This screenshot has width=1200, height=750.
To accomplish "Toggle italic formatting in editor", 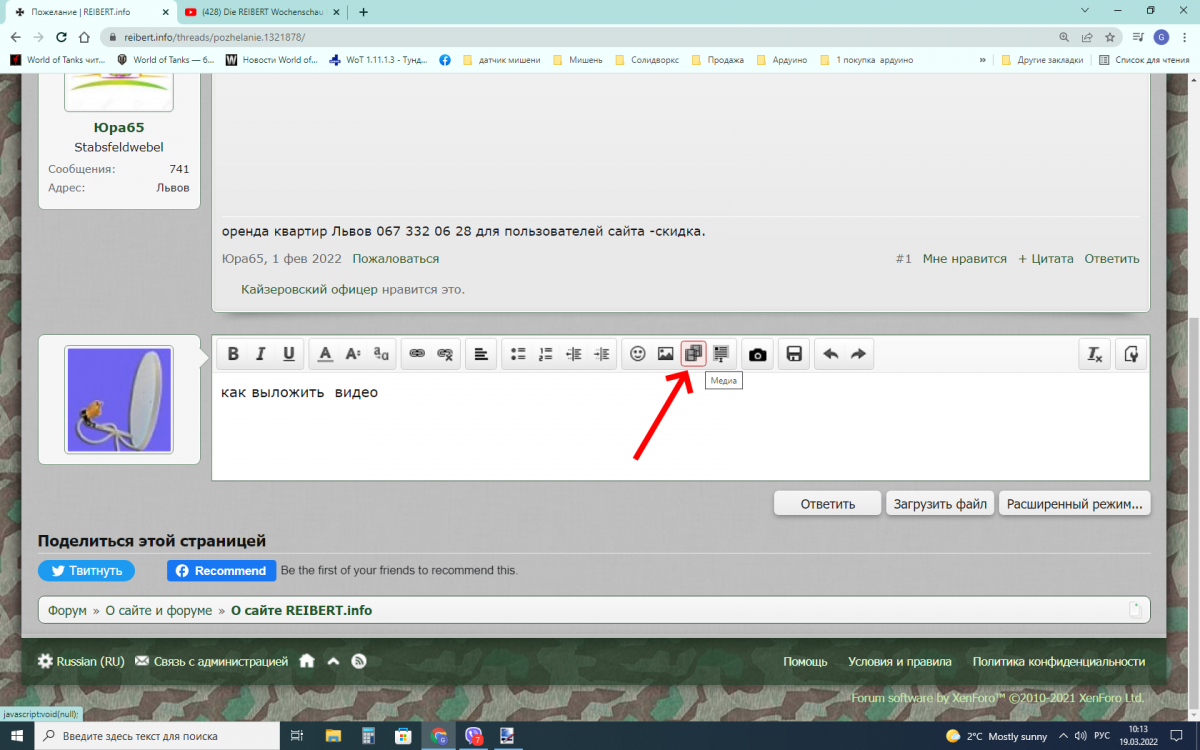I will 261,354.
